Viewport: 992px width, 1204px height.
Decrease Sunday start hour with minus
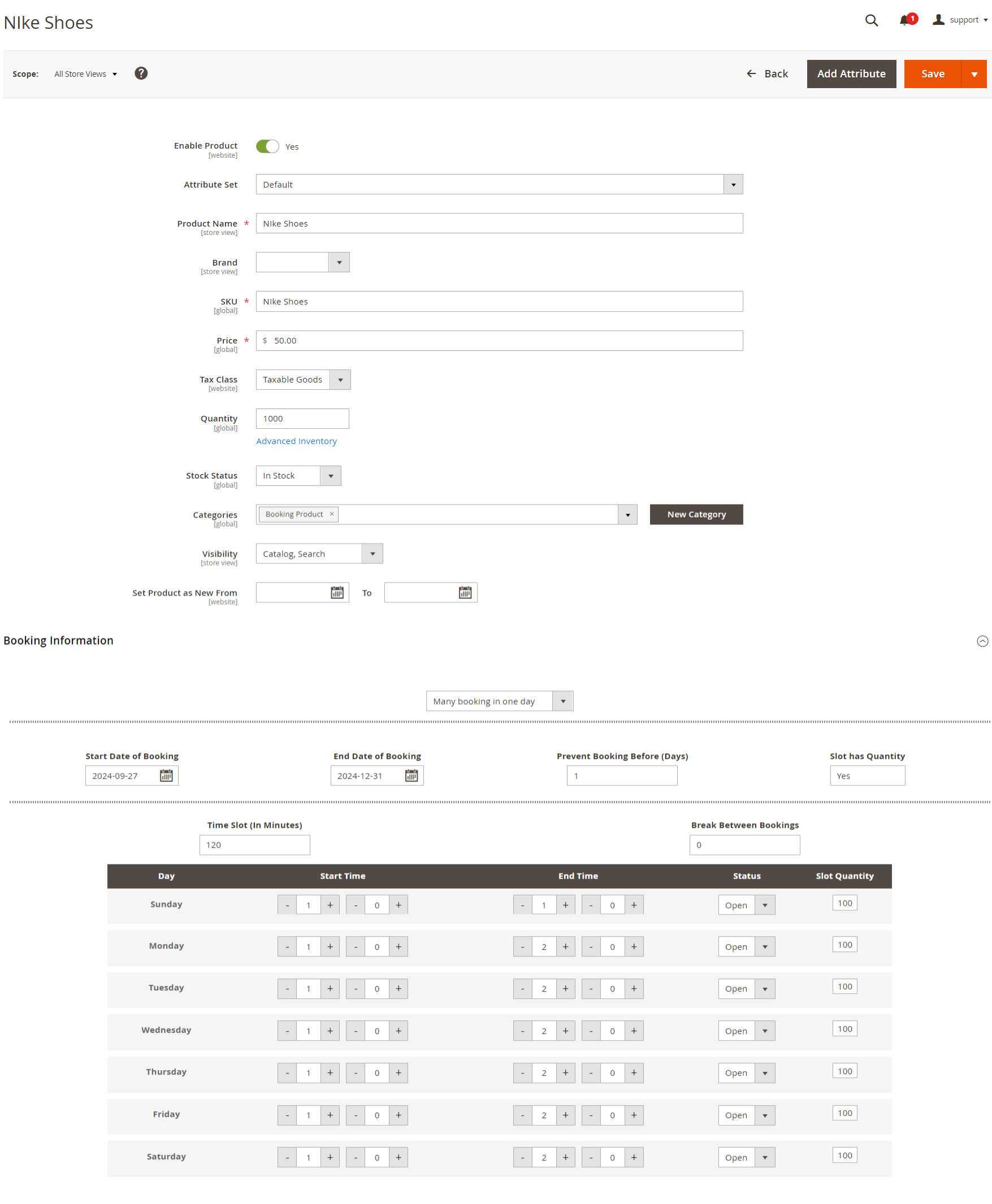(x=287, y=905)
